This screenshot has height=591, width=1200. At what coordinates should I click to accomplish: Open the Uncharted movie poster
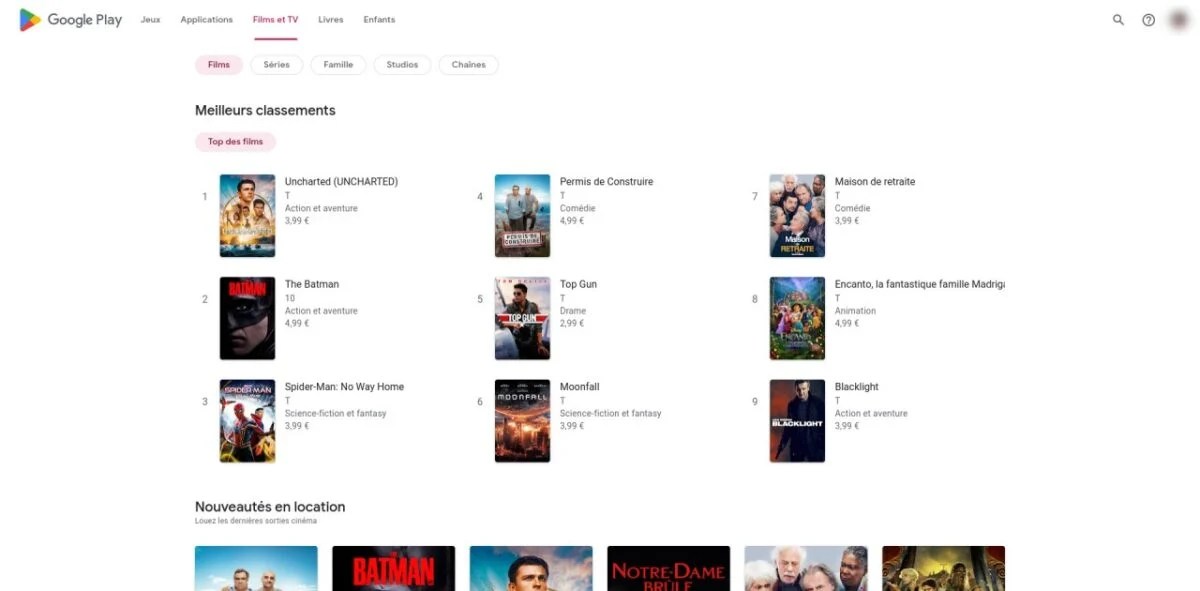tap(247, 216)
